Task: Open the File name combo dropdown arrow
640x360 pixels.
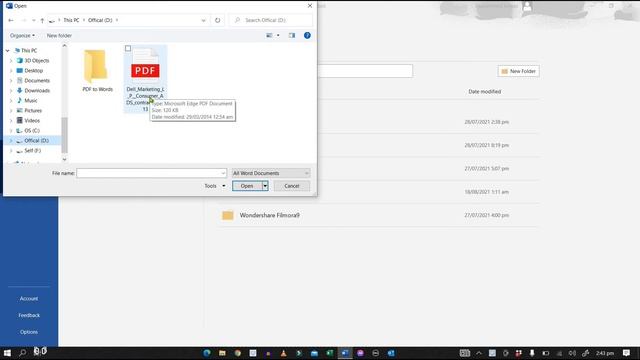Action: coord(223,173)
